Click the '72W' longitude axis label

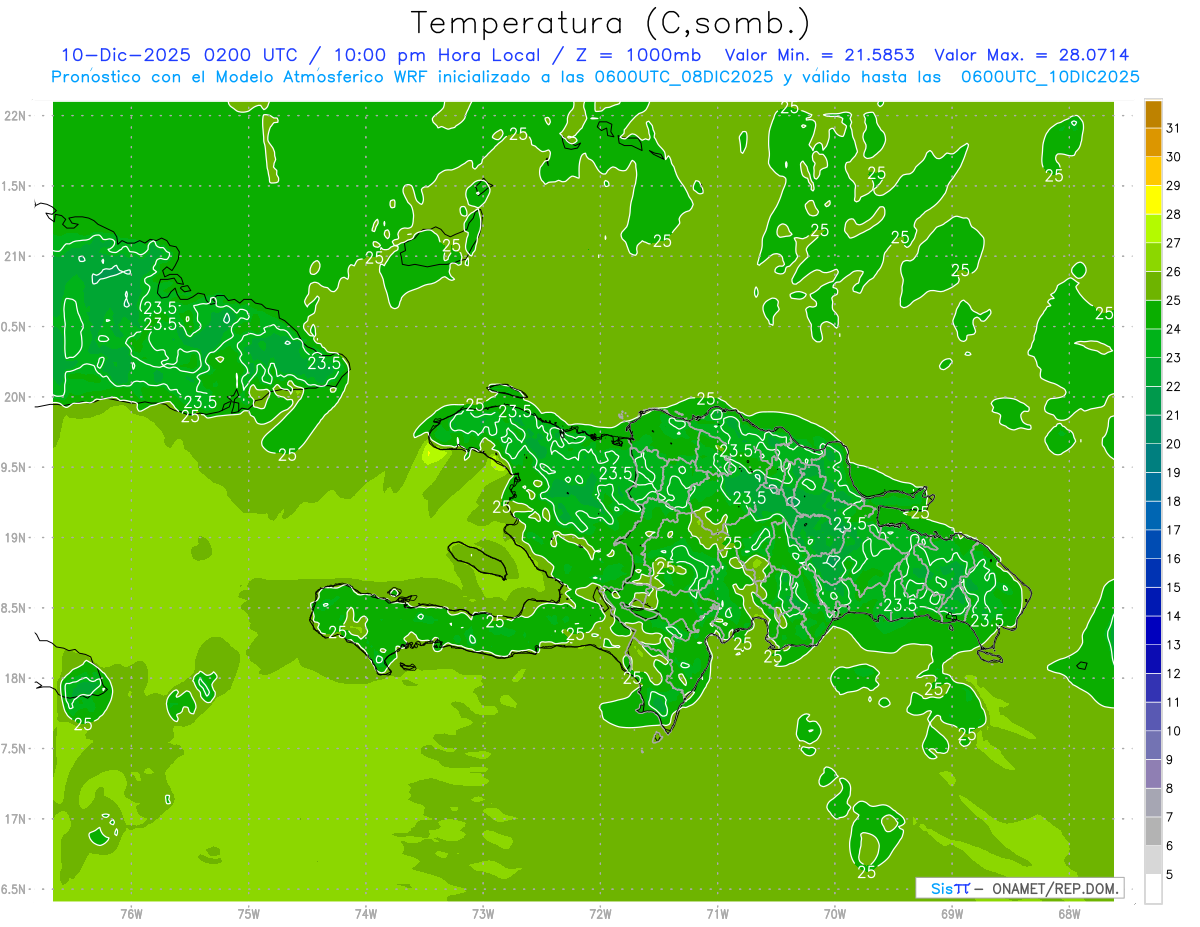click(601, 914)
